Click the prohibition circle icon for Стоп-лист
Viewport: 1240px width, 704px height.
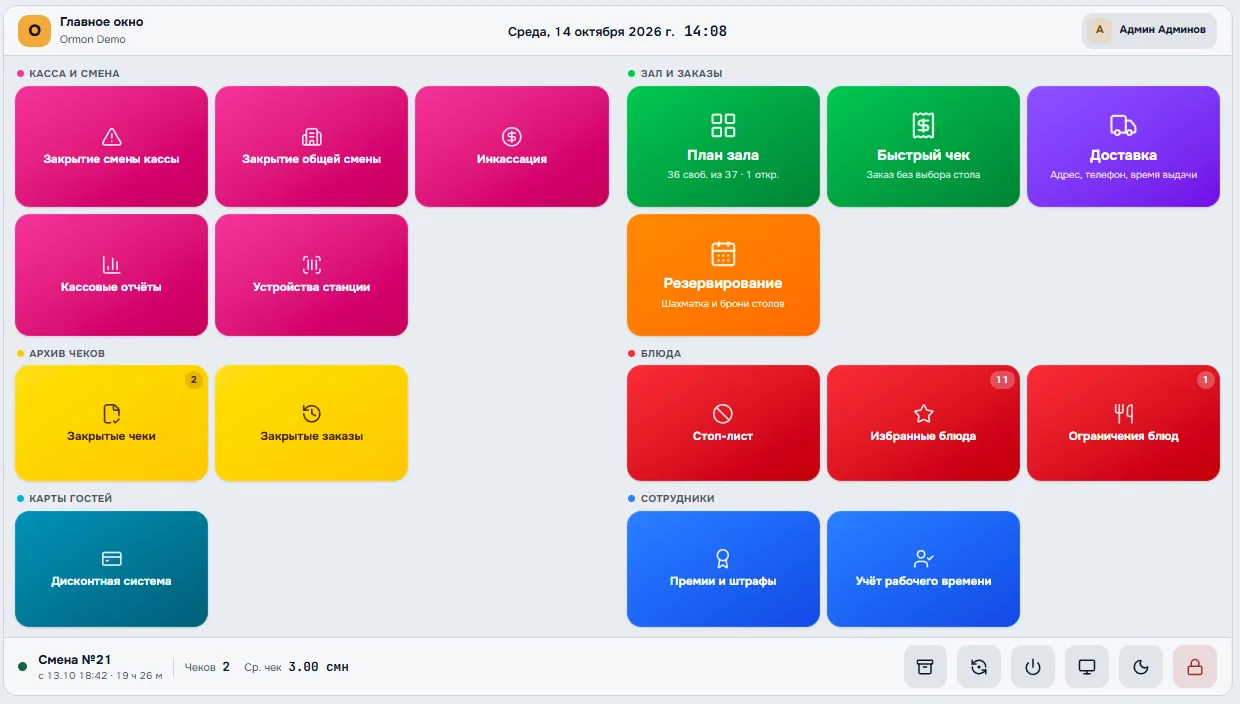pyautogui.click(x=723, y=414)
